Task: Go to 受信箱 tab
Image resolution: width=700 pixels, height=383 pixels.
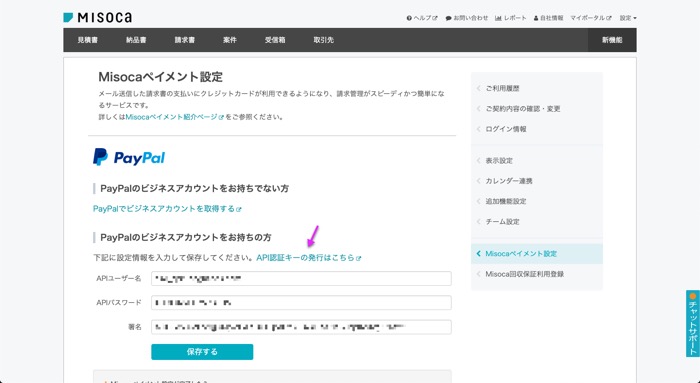Action: (275, 40)
